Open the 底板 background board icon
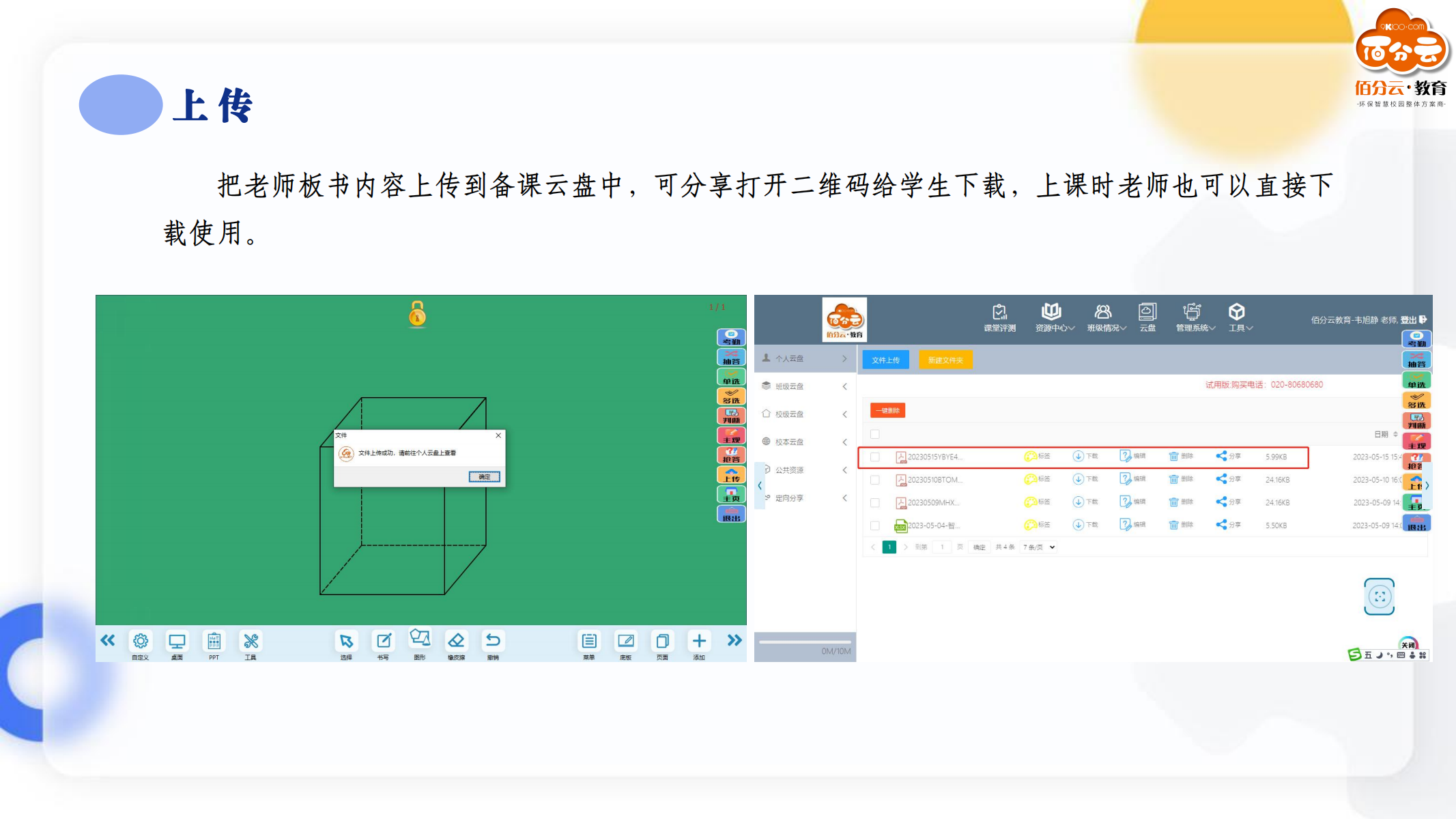The width and height of the screenshot is (1456, 819). click(x=625, y=645)
